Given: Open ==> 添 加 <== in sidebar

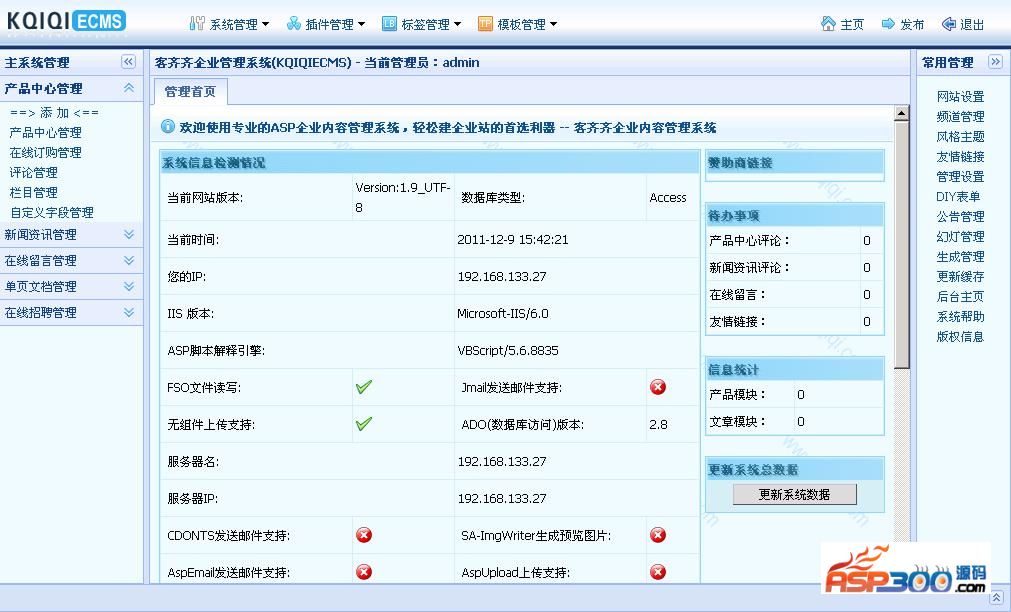Looking at the screenshot, I should 55,112.
